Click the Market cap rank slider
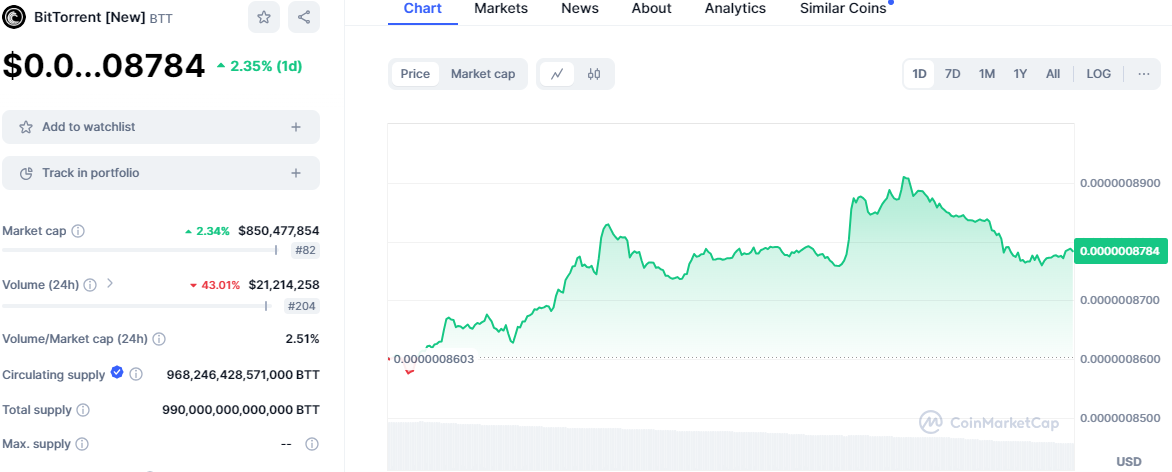This screenshot has width=1172, height=472. pos(275,250)
